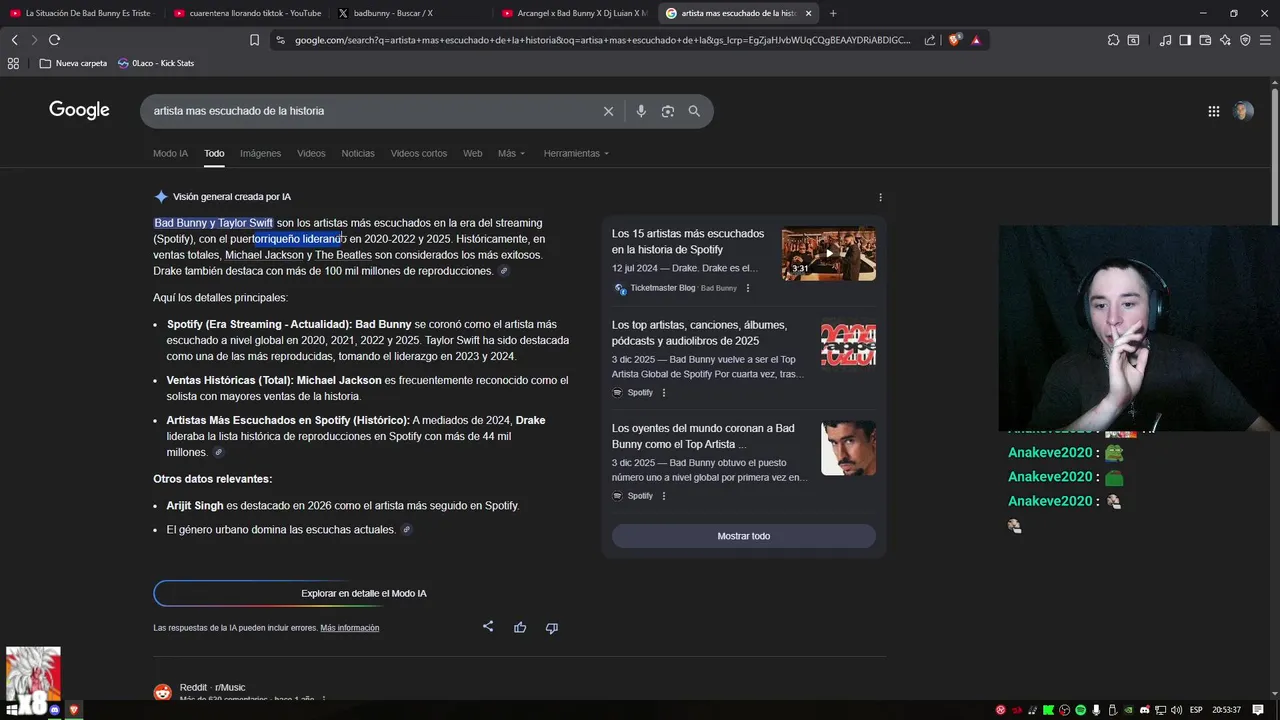This screenshot has width=1280, height=720.
Task: Reload the current page
Action: (54, 40)
